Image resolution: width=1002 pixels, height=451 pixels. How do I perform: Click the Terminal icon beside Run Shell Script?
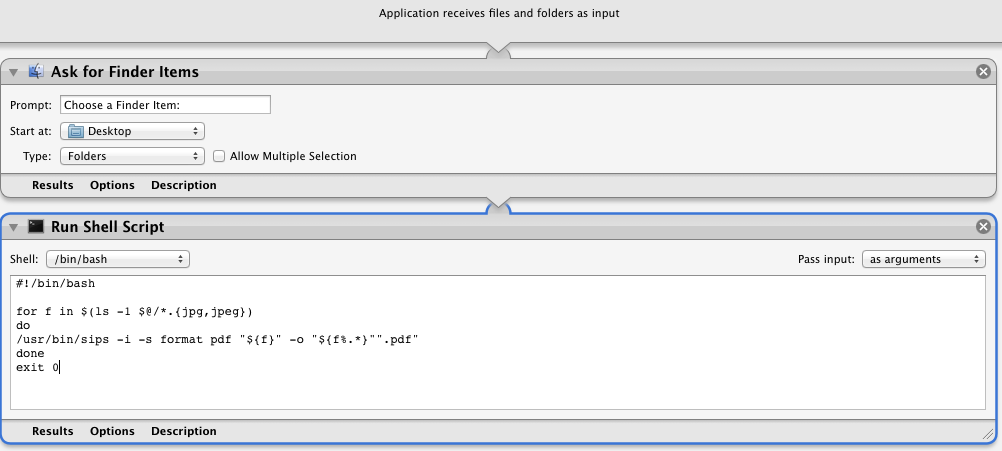(37, 227)
